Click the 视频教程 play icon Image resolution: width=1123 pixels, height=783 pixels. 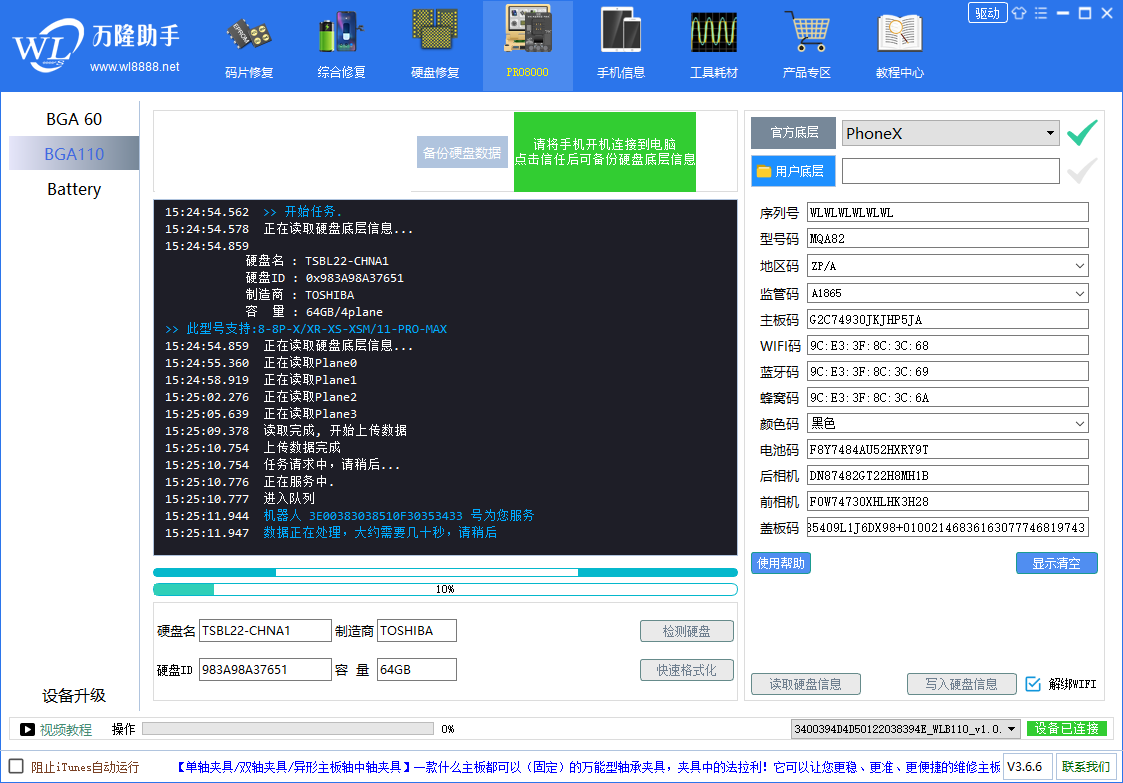(x=27, y=729)
